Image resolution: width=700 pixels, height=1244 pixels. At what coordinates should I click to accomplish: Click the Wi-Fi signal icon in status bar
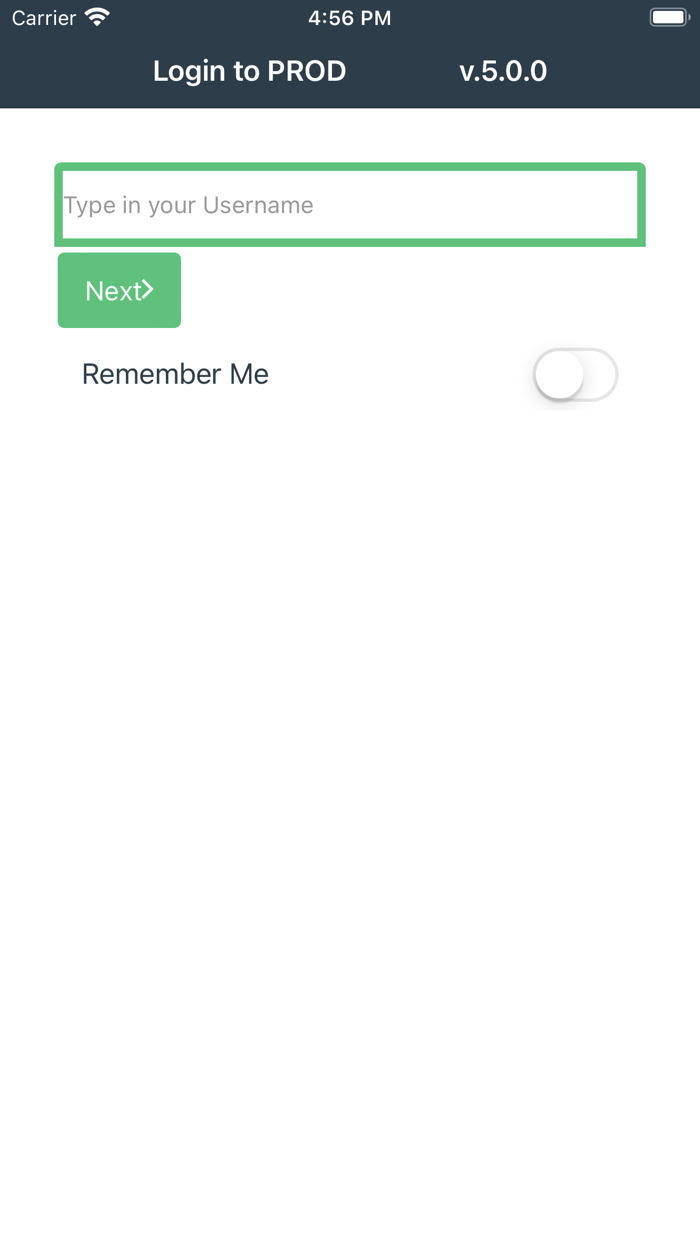click(x=95, y=17)
